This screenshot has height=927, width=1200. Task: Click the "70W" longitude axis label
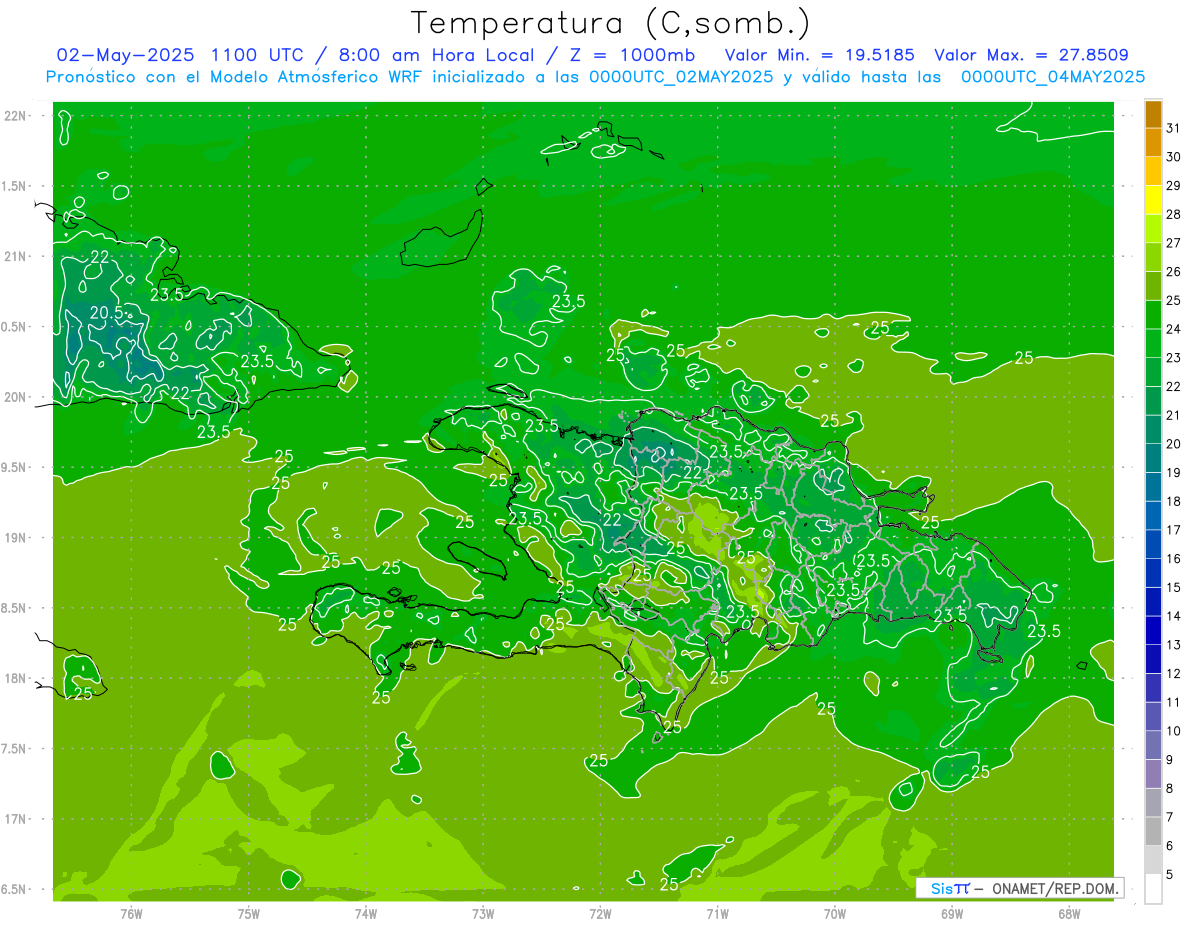pos(835,913)
